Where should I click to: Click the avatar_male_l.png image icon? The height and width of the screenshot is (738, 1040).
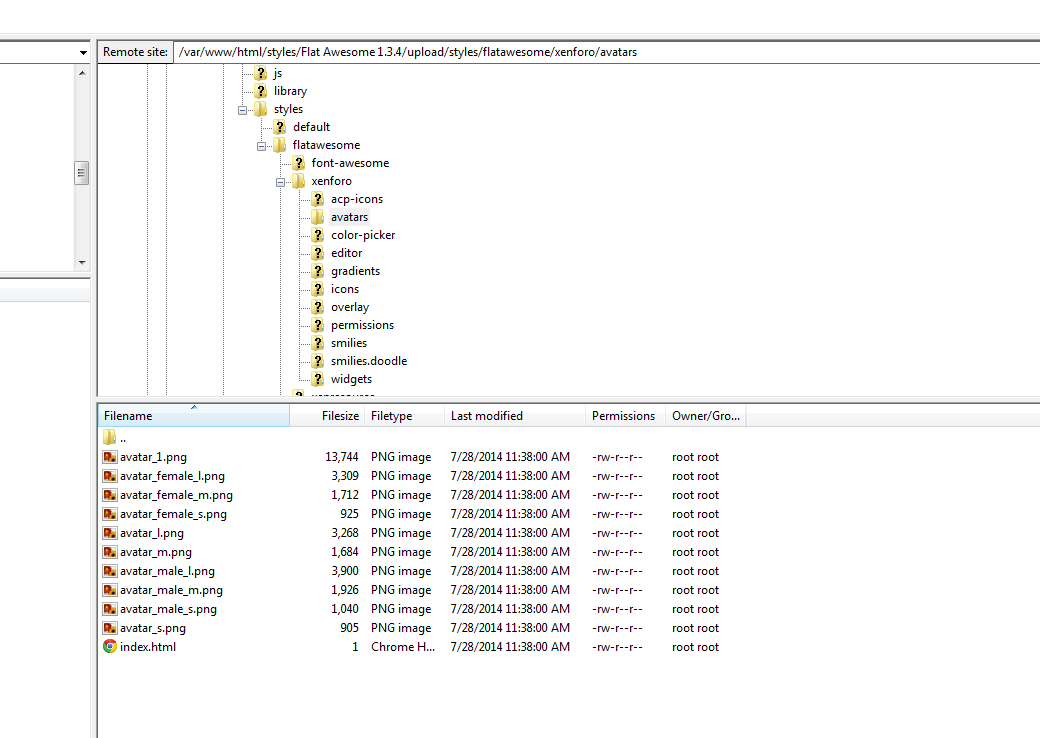pos(110,571)
